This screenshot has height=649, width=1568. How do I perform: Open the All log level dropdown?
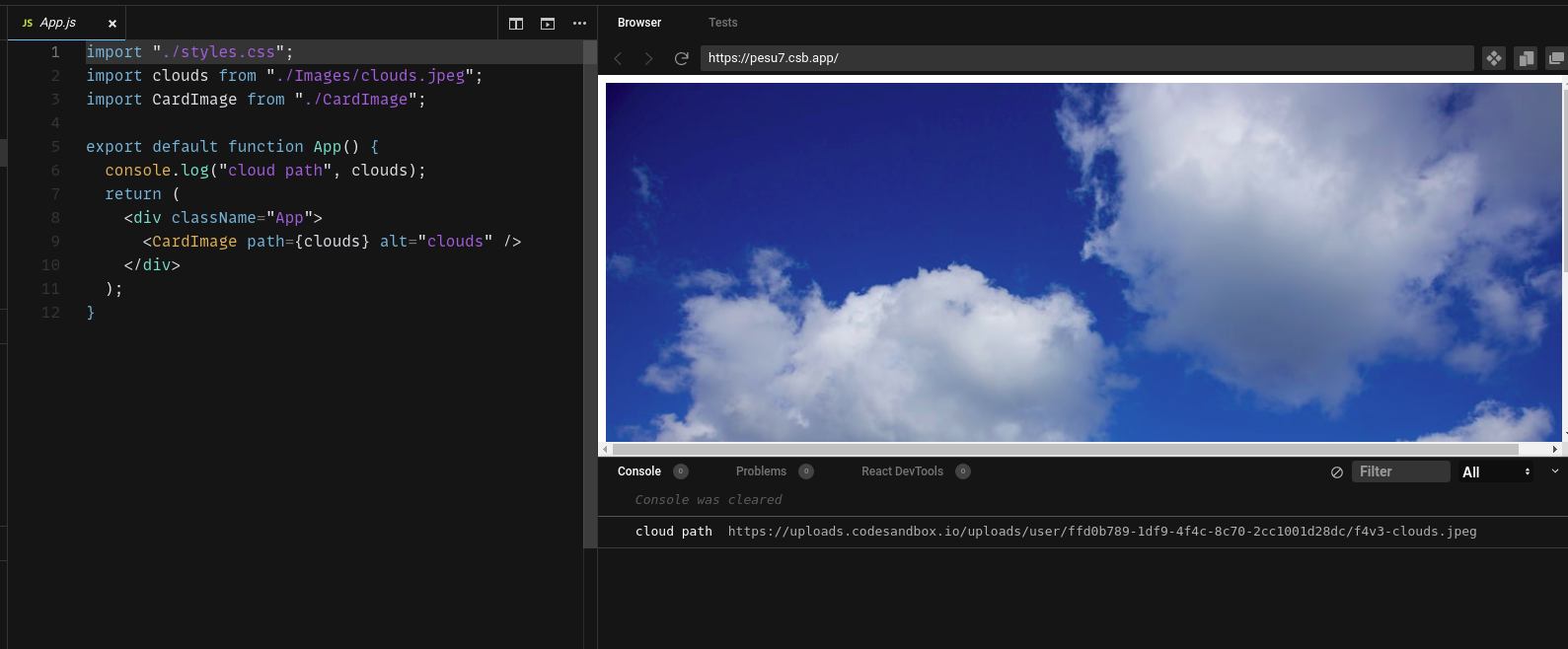pos(1496,472)
